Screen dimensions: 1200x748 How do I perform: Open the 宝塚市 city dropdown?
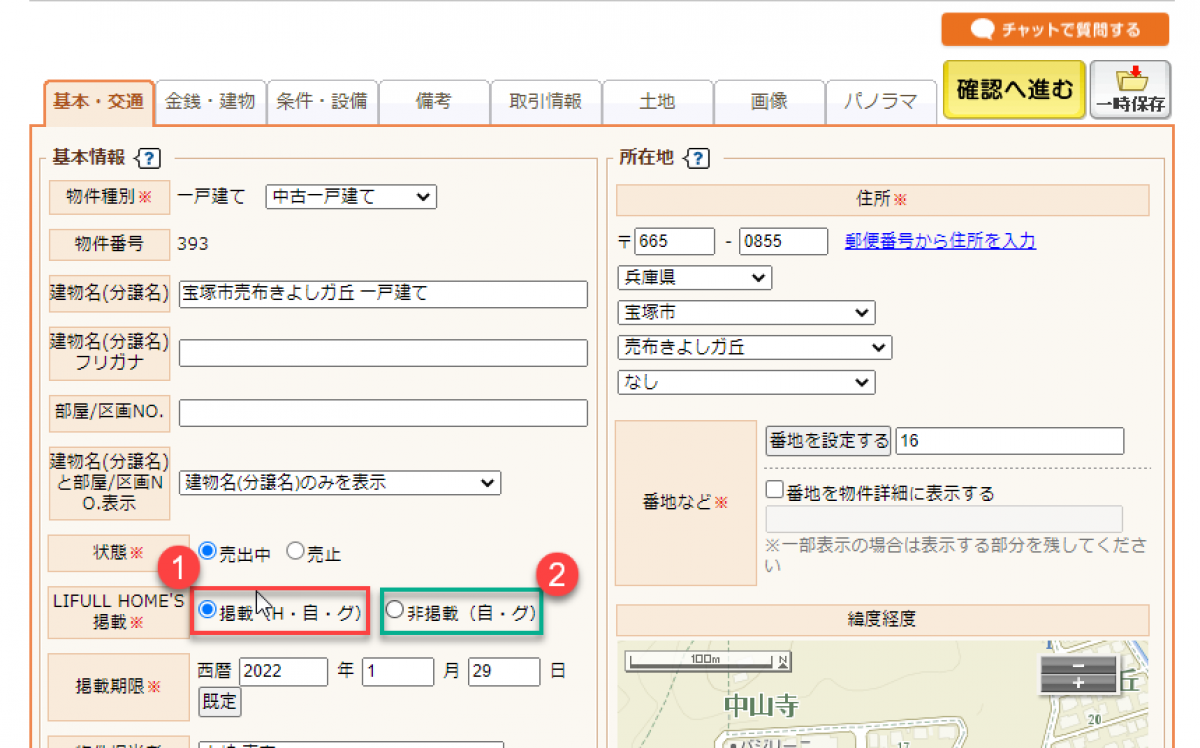746,313
